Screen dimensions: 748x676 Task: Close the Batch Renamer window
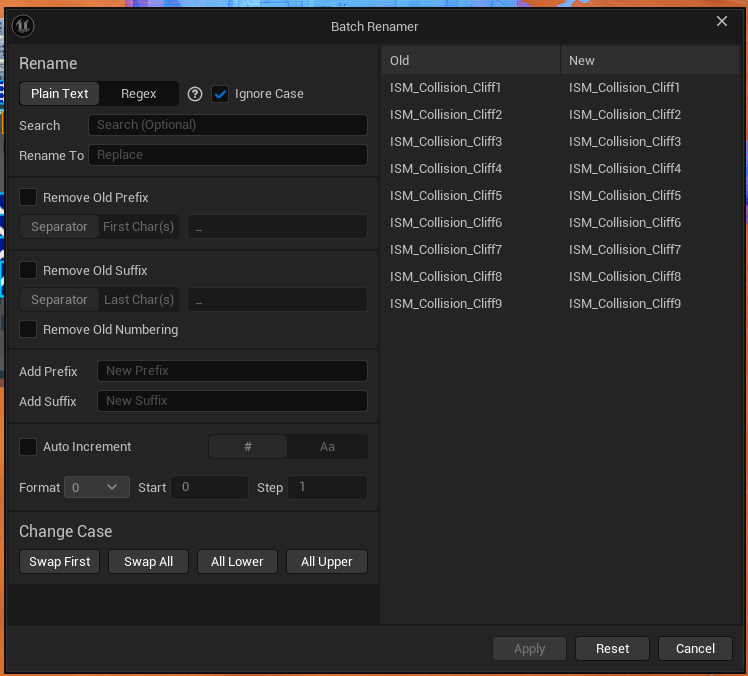722,21
